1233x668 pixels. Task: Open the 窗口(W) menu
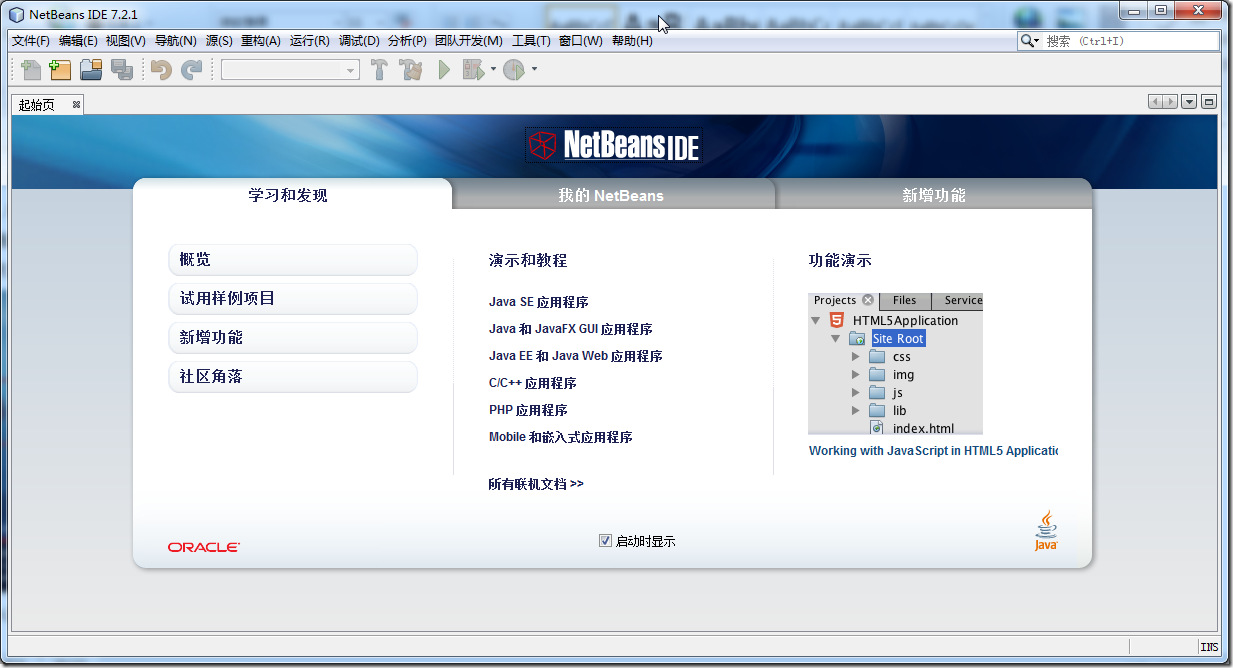click(581, 41)
